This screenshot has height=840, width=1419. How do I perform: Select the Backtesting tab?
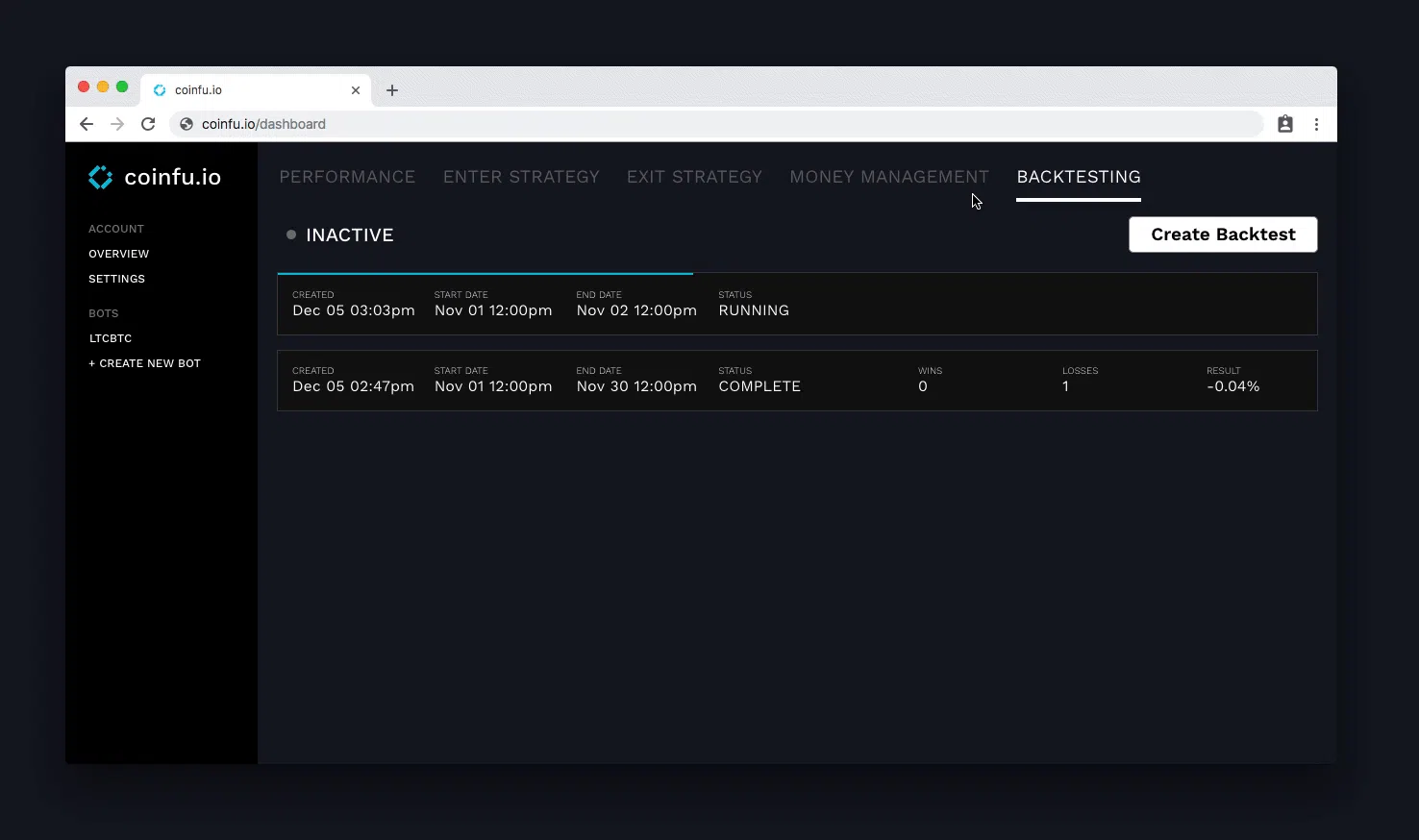click(x=1079, y=177)
